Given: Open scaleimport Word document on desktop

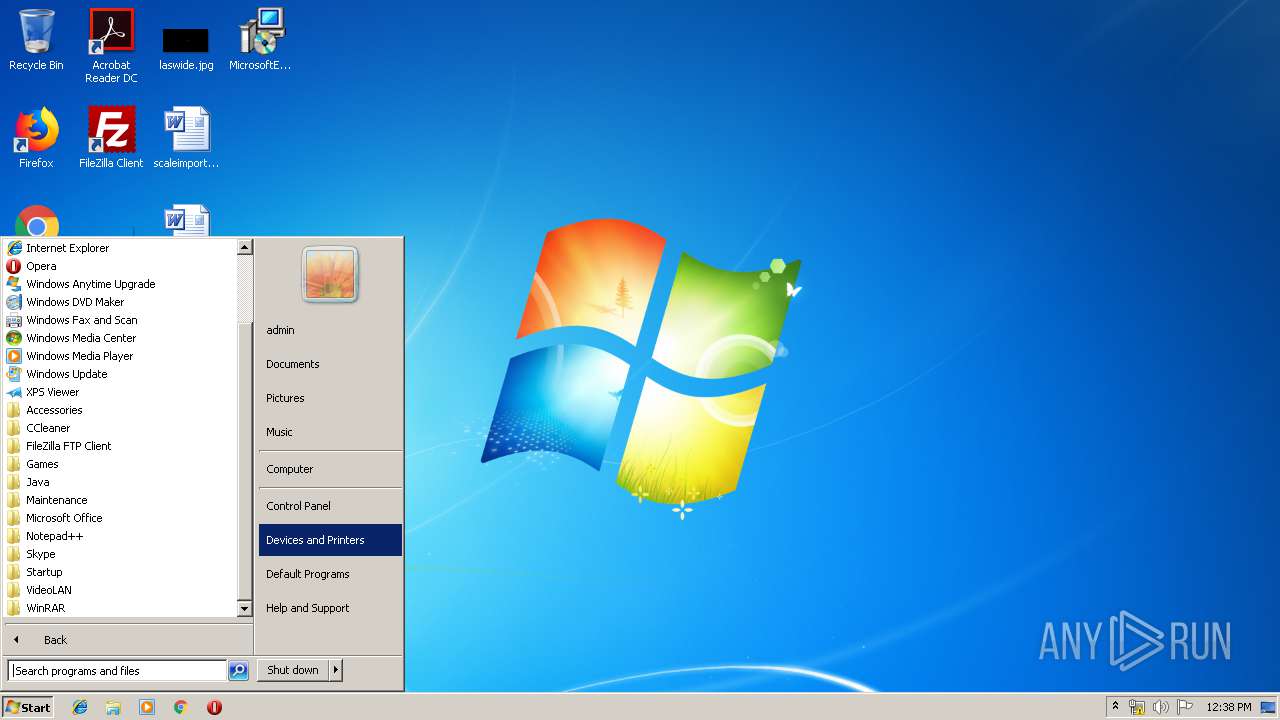Looking at the screenshot, I should pyautogui.click(x=186, y=138).
